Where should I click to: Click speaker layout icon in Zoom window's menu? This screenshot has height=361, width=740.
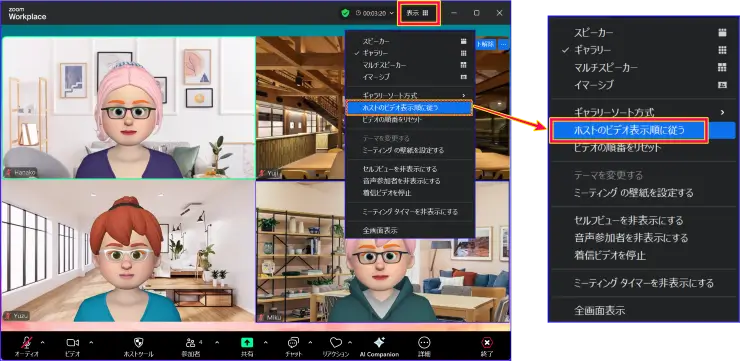pos(463,42)
